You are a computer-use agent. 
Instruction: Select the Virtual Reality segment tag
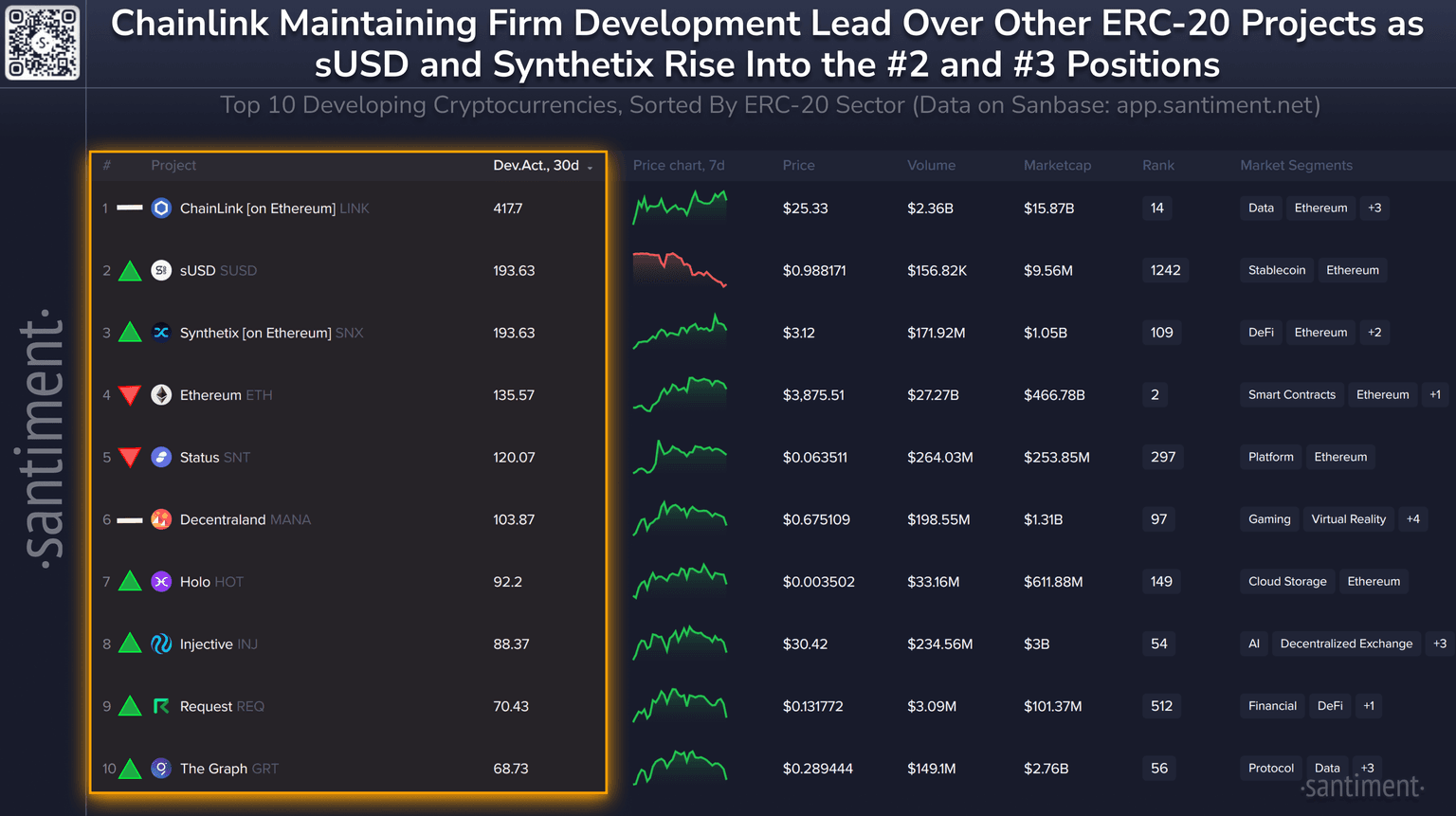pyautogui.click(x=1348, y=519)
